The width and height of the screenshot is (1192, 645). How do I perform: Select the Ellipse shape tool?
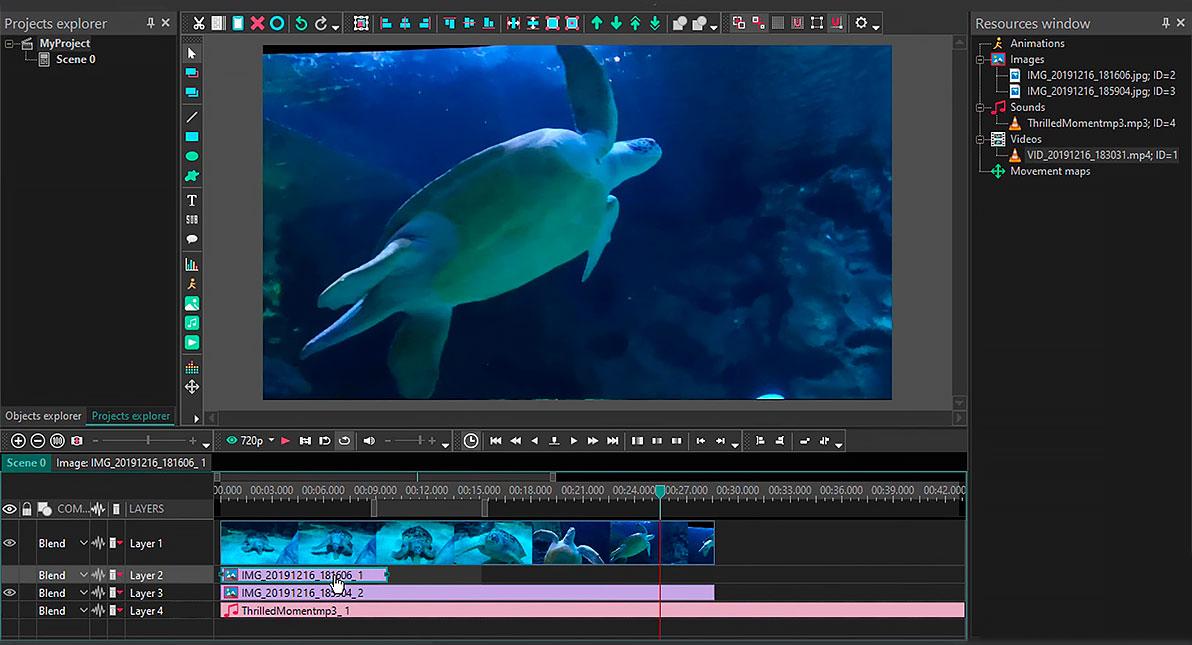(x=192, y=156)
